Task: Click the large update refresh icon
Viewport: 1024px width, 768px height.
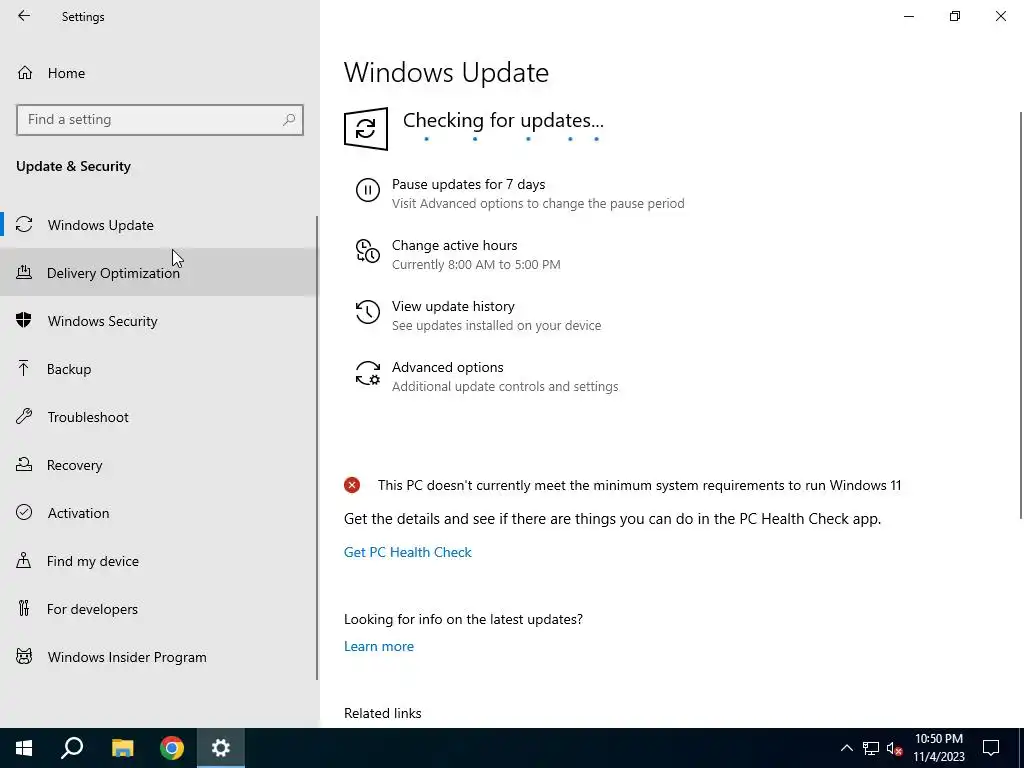Action: pyautogui.click(x=366, y=129)
